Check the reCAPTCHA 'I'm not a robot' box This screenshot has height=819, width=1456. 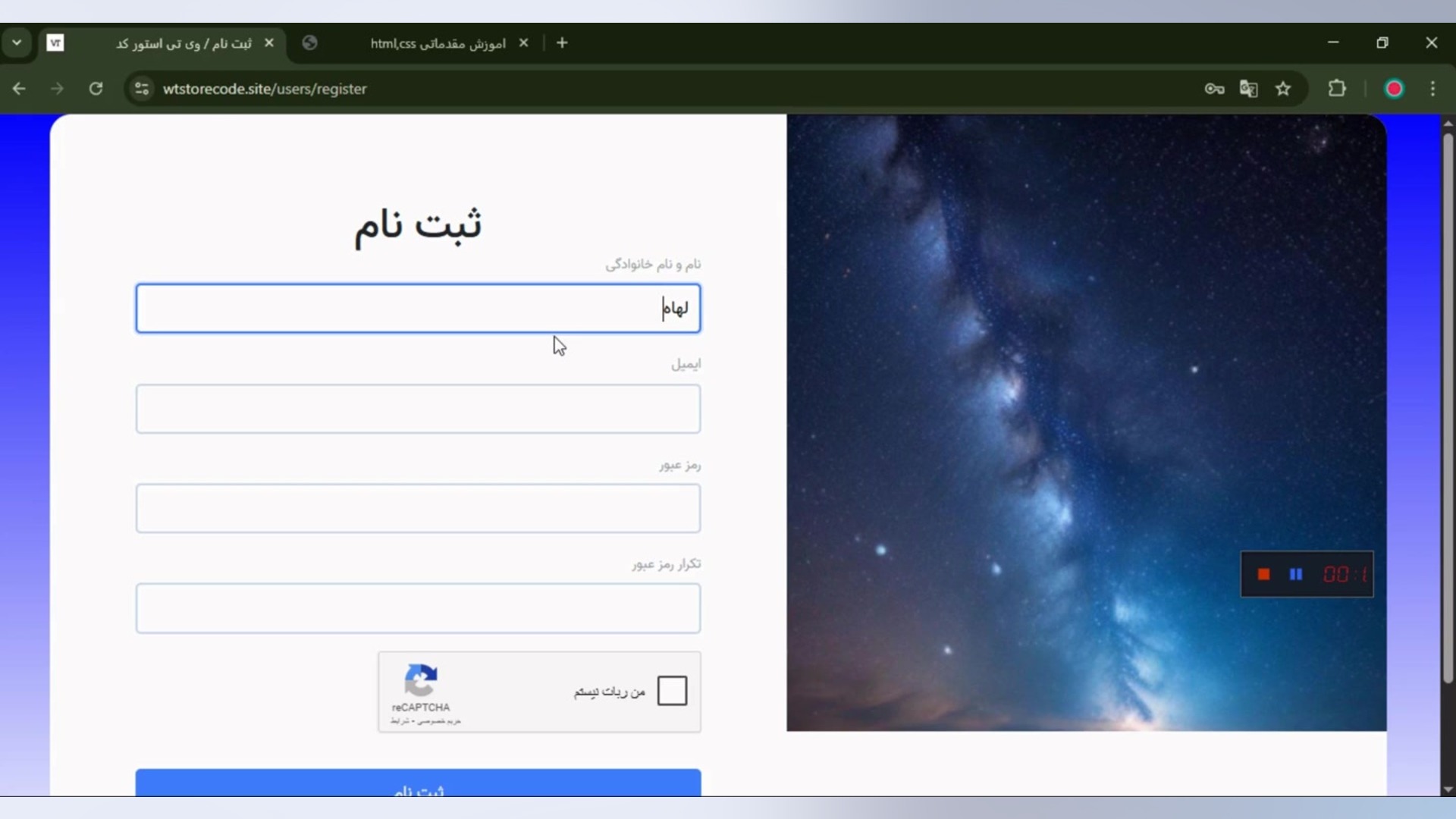672,691
